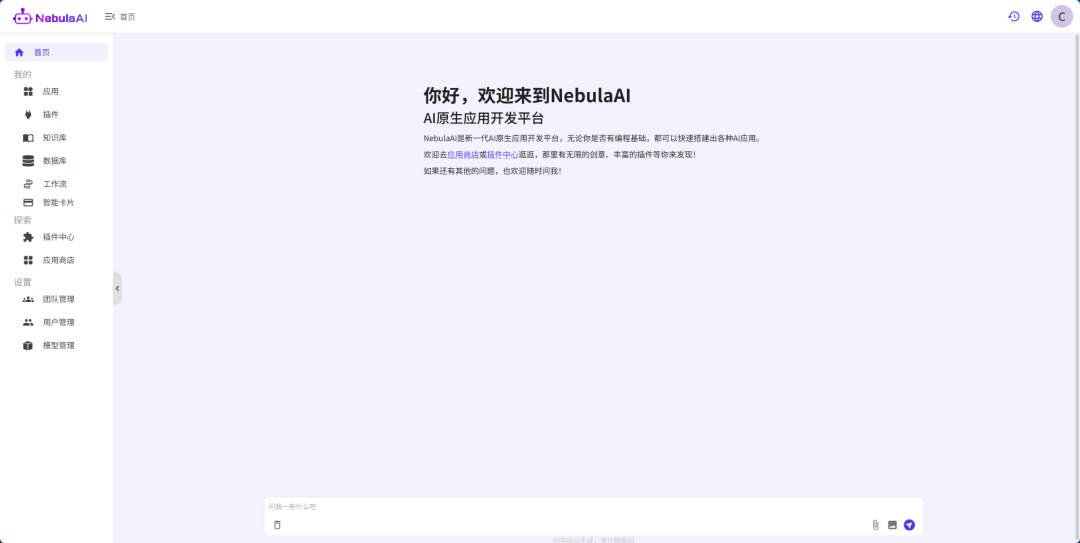
Task: Click the page vertical scrollbar
Action: [1077, 288]
